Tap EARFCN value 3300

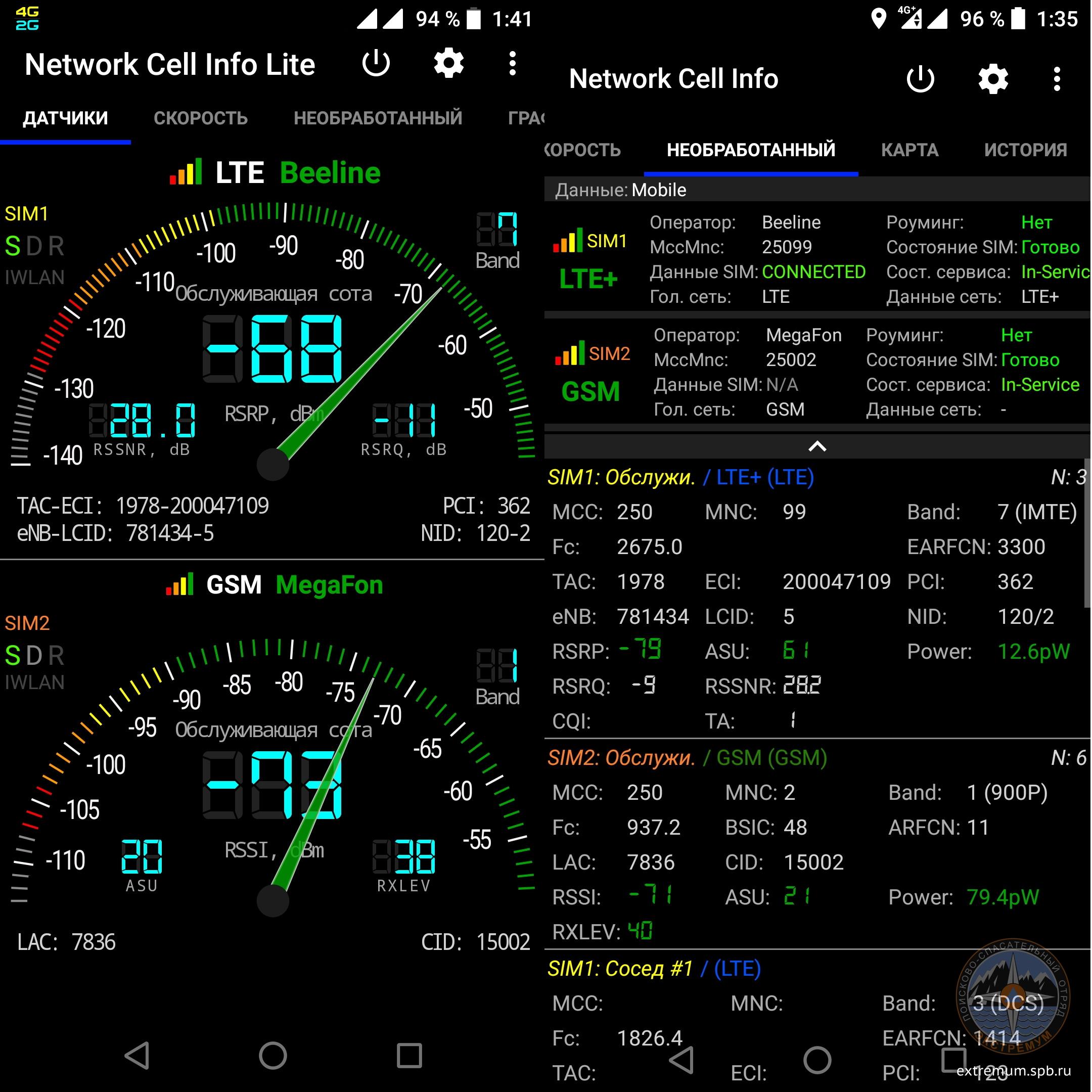1021,547
